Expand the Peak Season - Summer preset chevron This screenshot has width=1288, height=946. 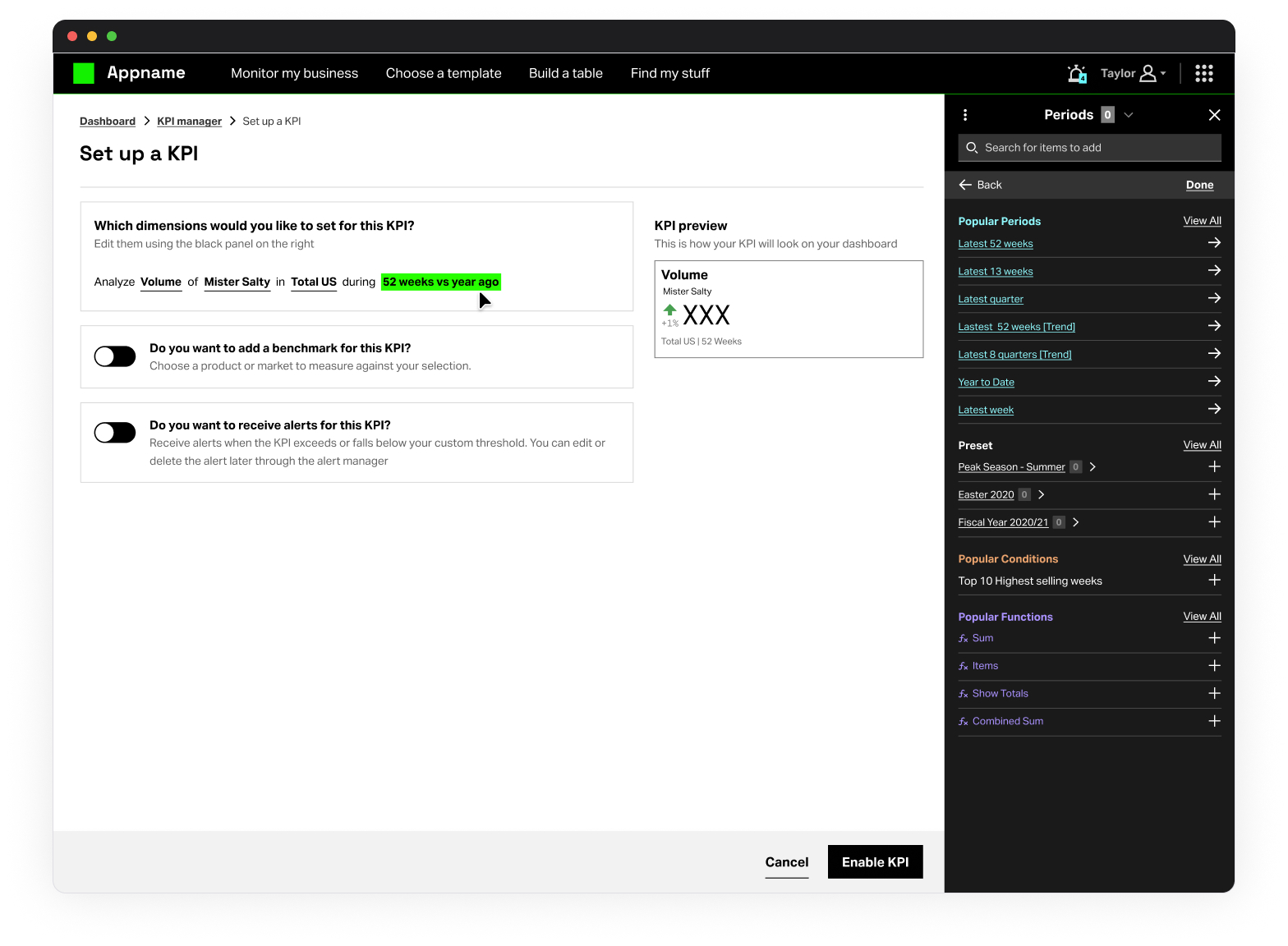click(x=1092, y=467)
